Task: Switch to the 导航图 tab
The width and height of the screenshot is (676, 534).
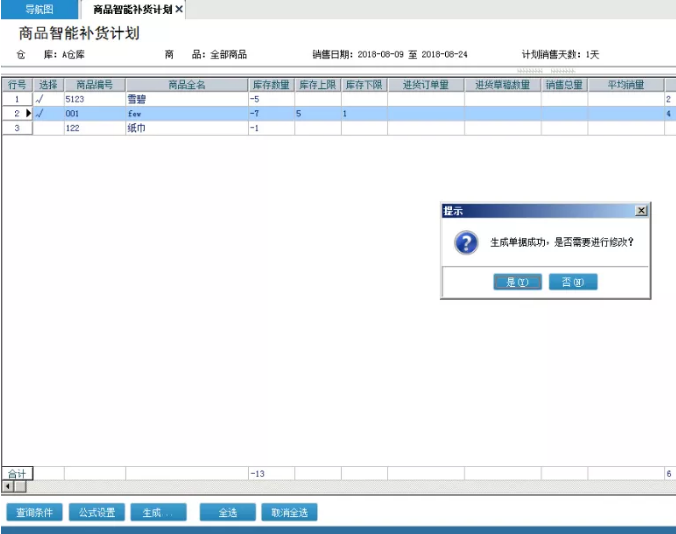Action: pos(39,9)
